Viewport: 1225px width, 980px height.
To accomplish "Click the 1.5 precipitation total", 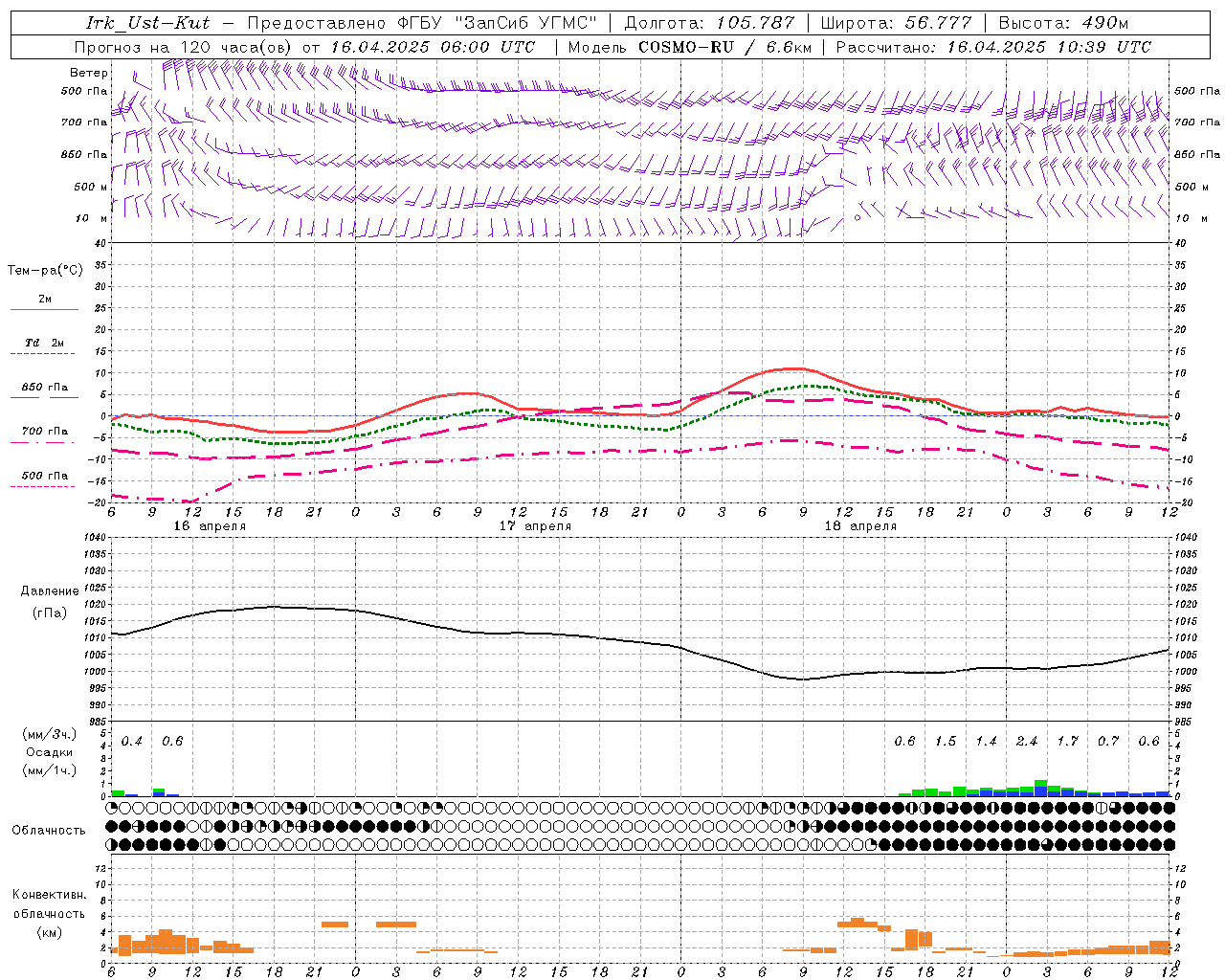I will (946, 742).
